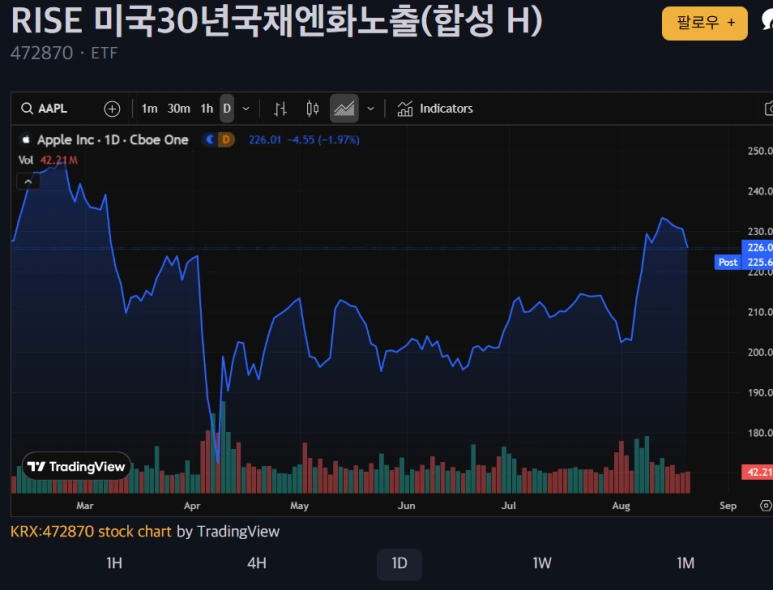
Task: Click the 472870 · ETF ticker subtitle
Action: click(64, 53)
